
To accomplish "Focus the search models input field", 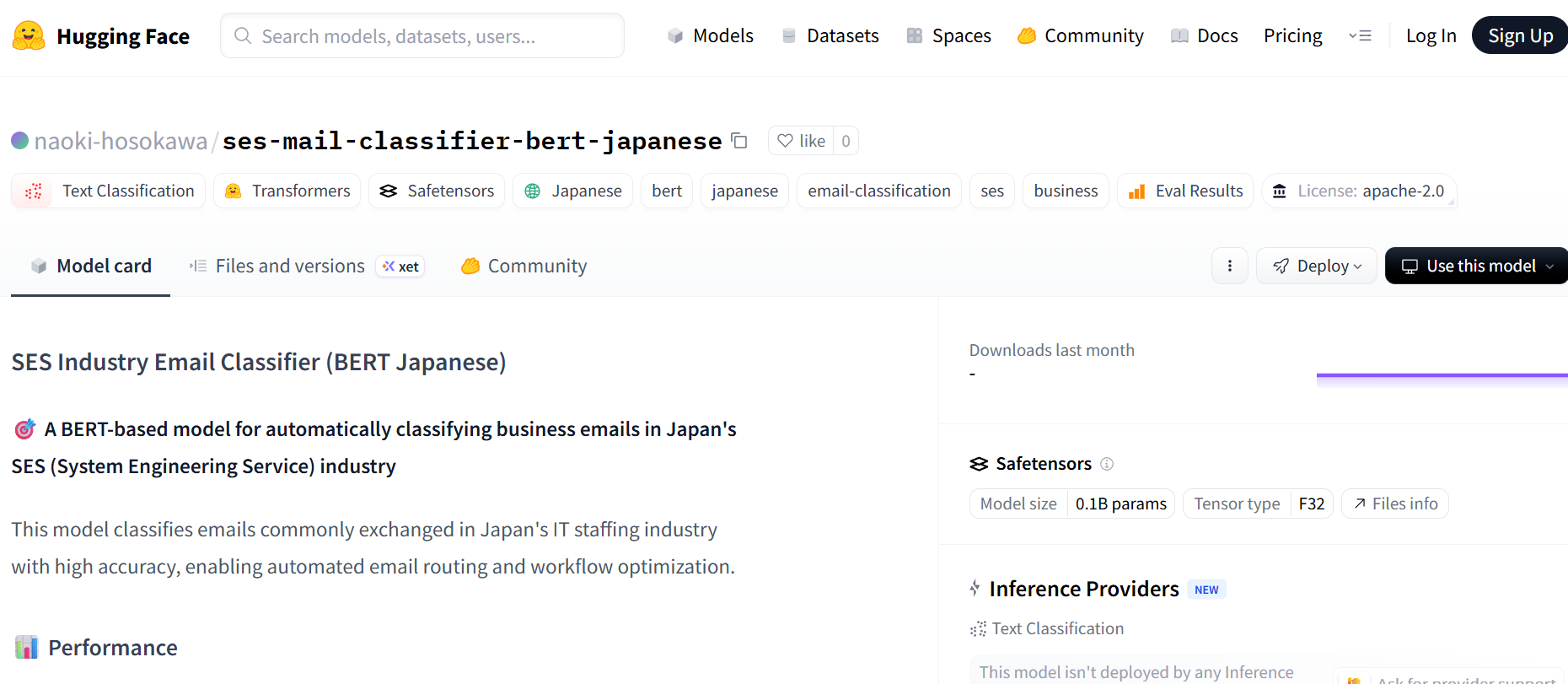I will click(x=422, y=35).
